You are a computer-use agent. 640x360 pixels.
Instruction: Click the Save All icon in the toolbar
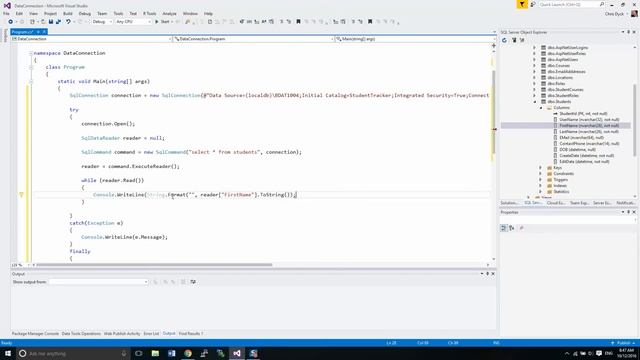tap(58, 22)
